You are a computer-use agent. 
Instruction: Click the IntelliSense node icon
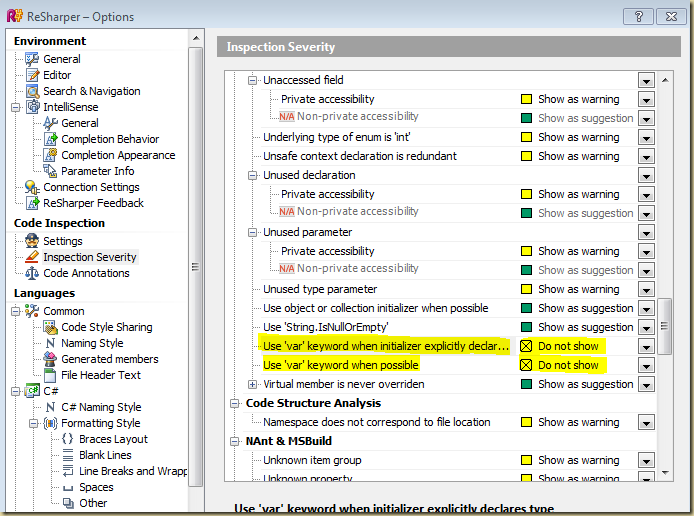[32, 107]
